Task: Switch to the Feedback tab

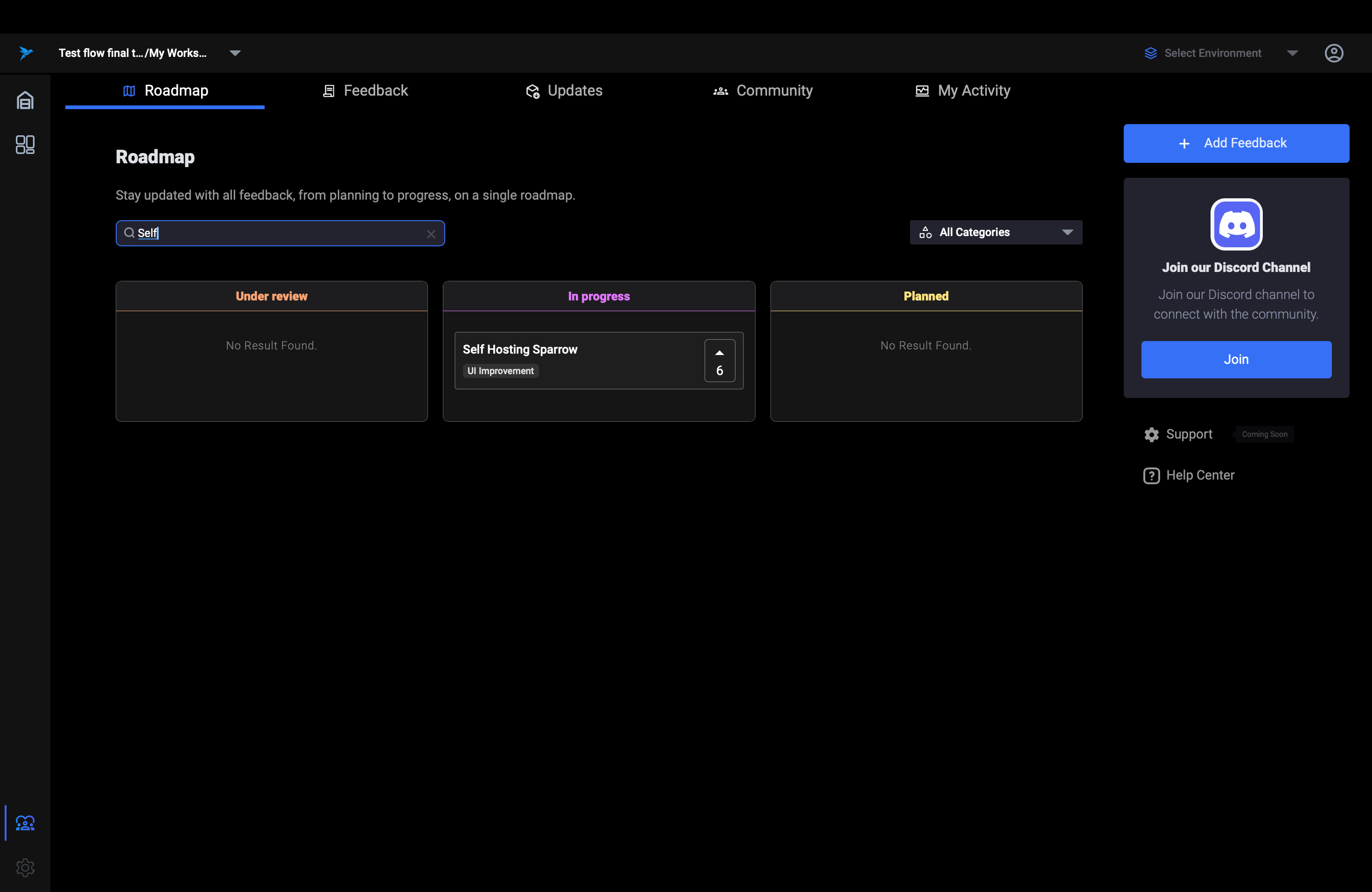Action: [364, 91]
